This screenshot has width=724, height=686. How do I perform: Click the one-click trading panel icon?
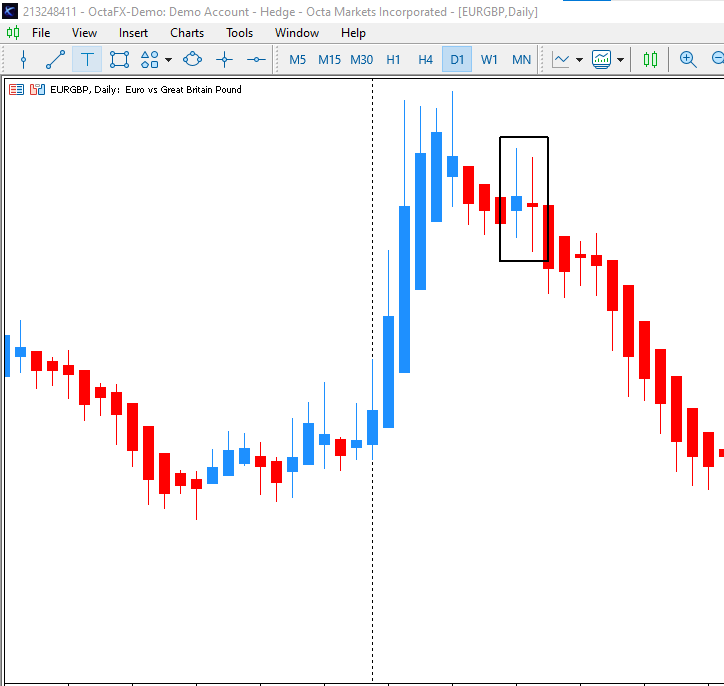coord(17,90)
